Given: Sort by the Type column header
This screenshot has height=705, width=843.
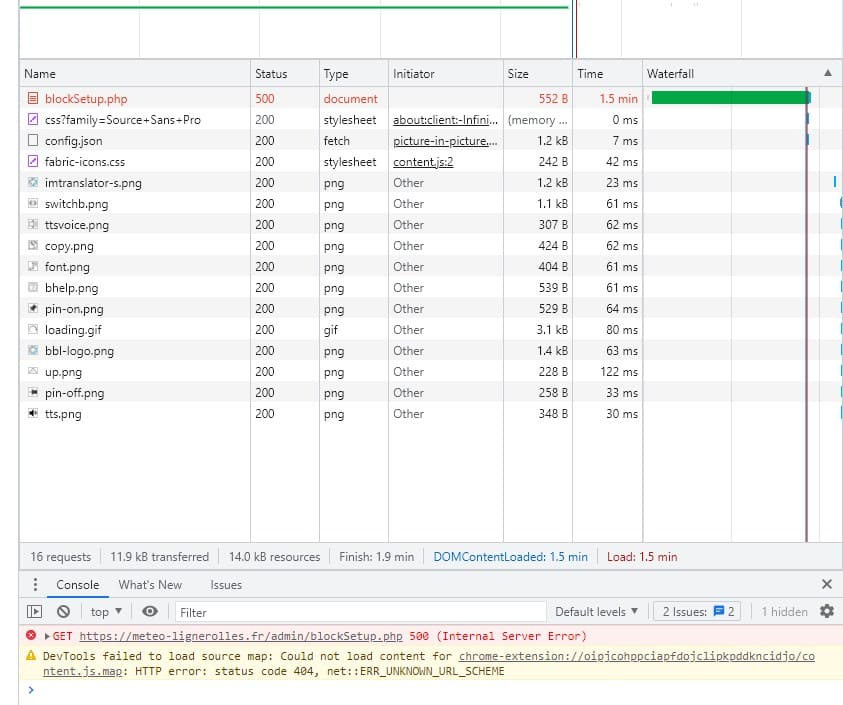Looking at the screenshot, I should 354,74.
